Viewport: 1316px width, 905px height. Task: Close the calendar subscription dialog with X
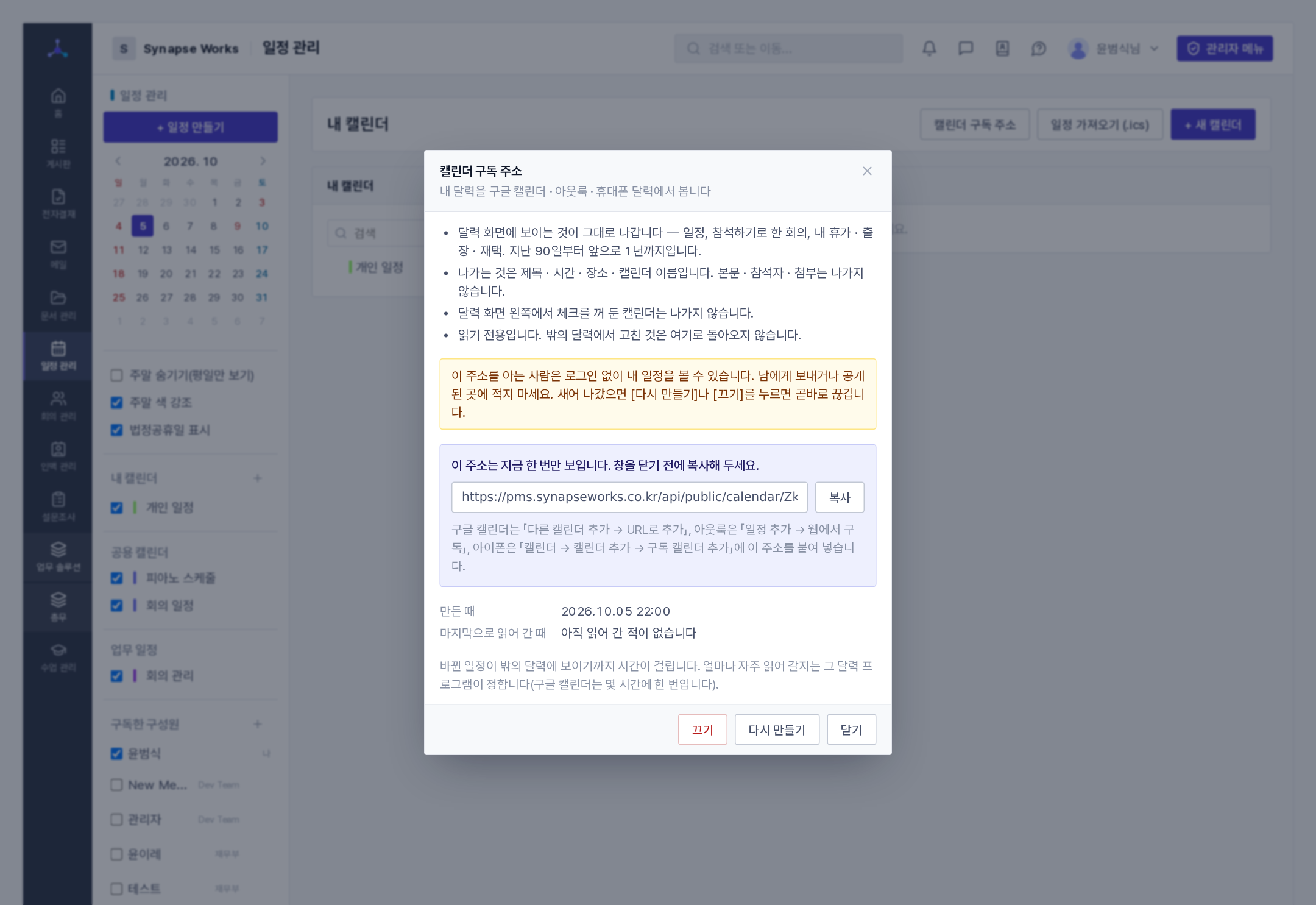867,171
